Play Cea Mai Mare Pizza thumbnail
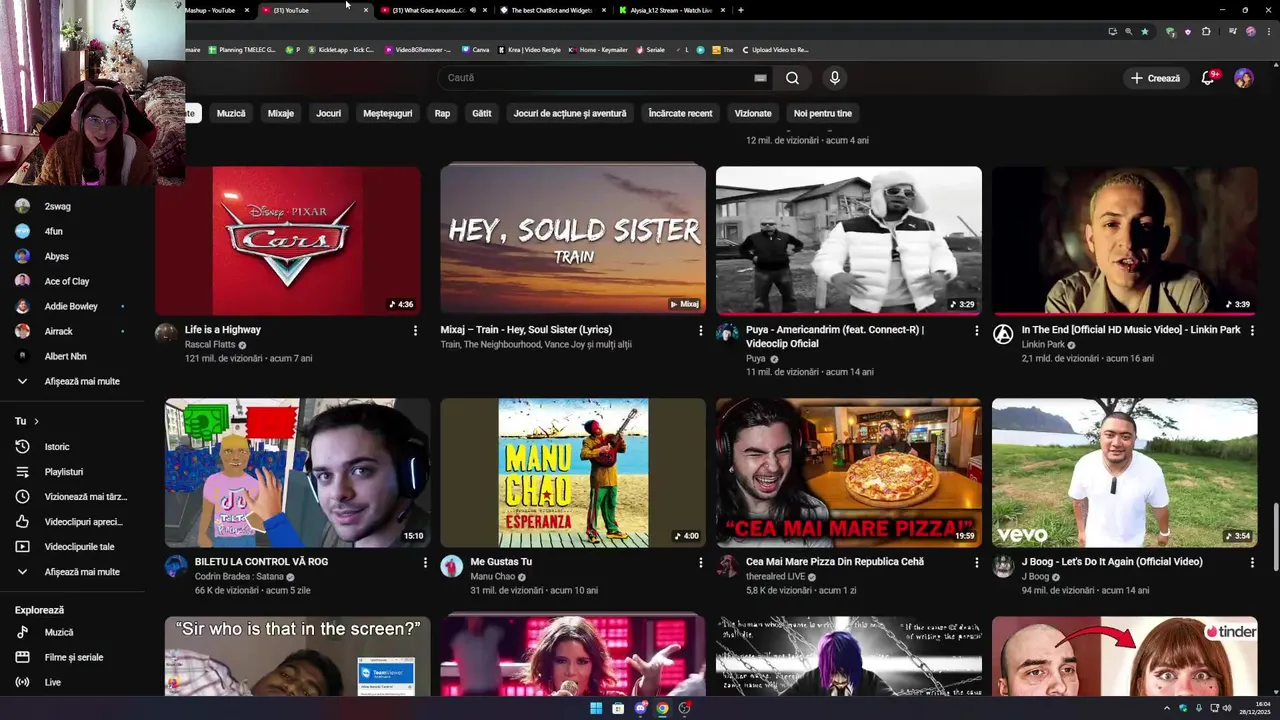The width and height of the screenshot is (1280, 720). click(849, 473)
